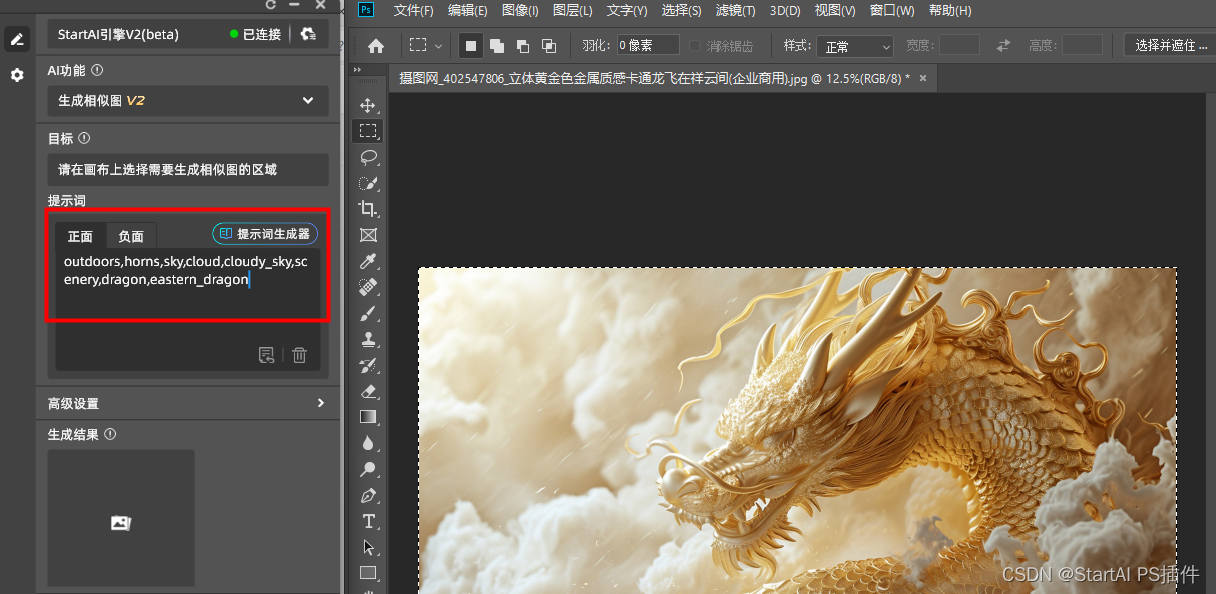Select the Quick Selection tool
Viewport: 1216px width, 594px height.
pos(368,183)
